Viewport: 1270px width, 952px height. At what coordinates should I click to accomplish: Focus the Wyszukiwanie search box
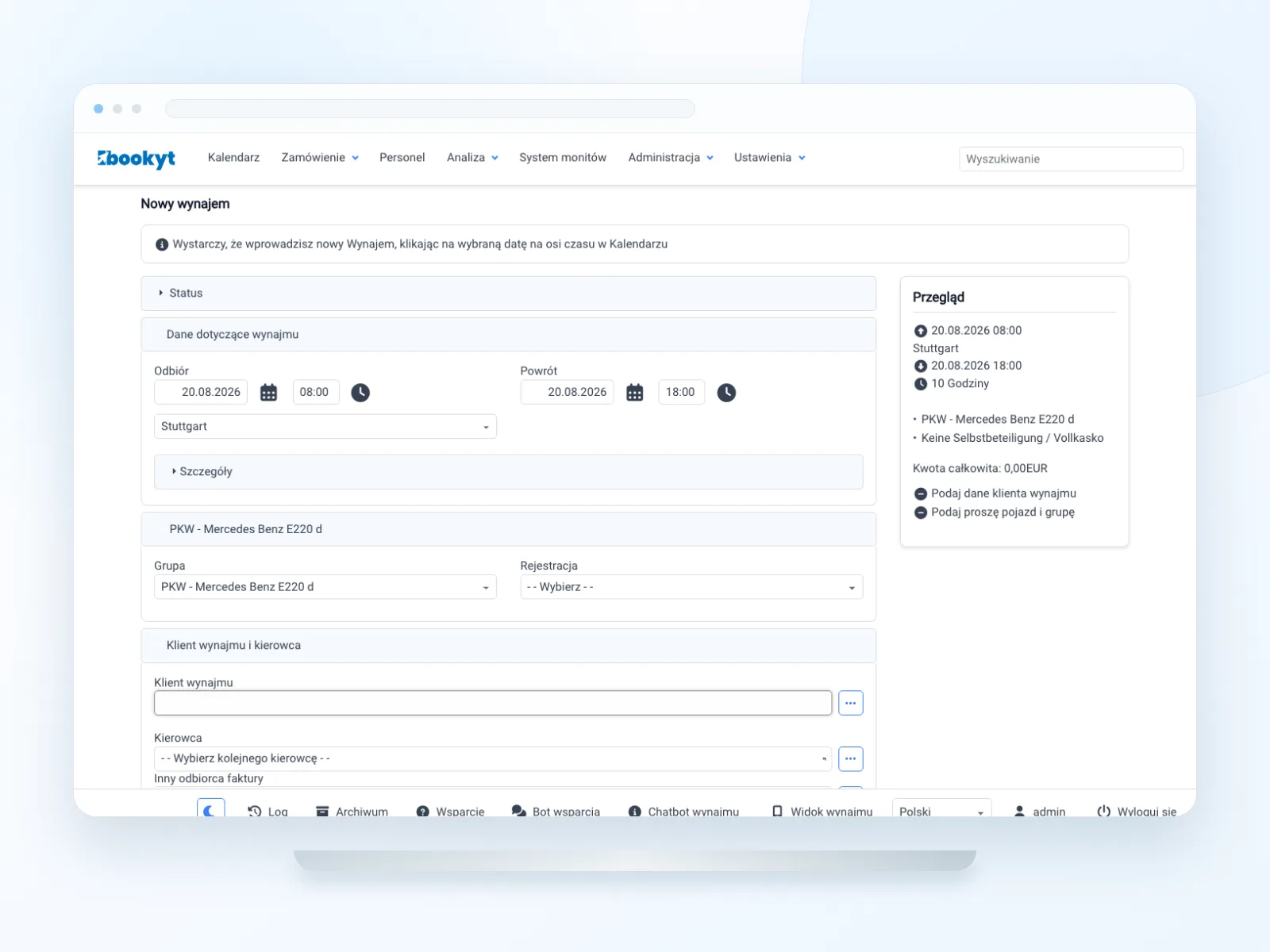pos(1071,159)
